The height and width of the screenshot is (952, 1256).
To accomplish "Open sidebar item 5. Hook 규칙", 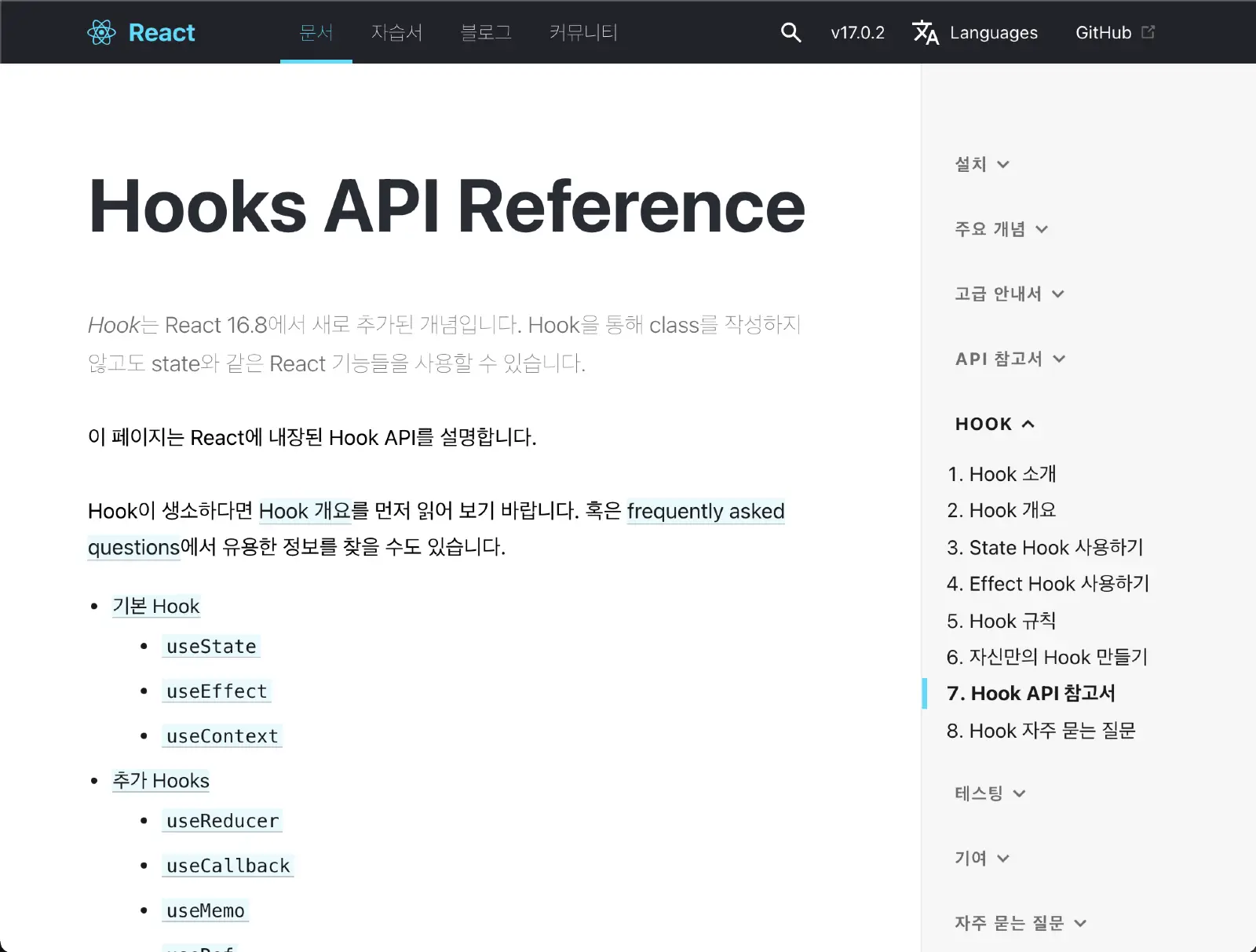I will pos(1002,621).
